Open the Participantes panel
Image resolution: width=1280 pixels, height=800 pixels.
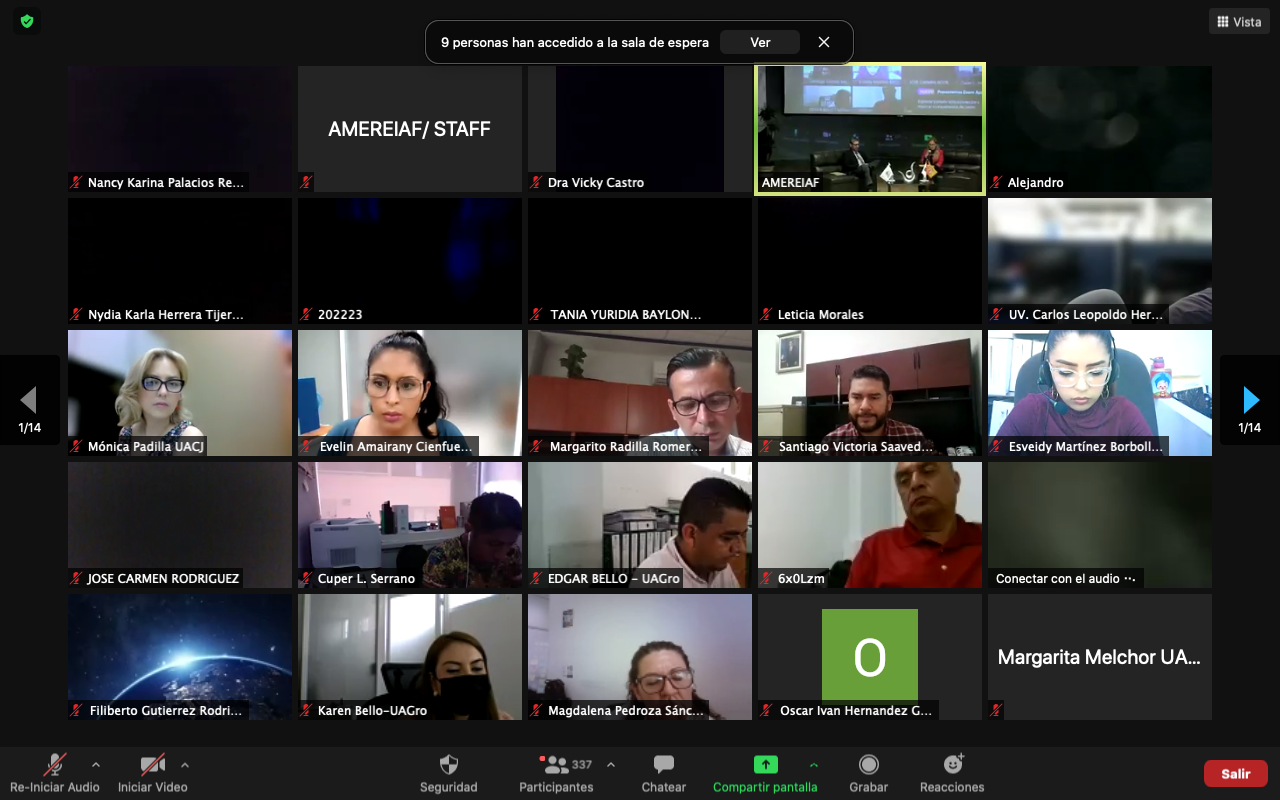point(557,773)
